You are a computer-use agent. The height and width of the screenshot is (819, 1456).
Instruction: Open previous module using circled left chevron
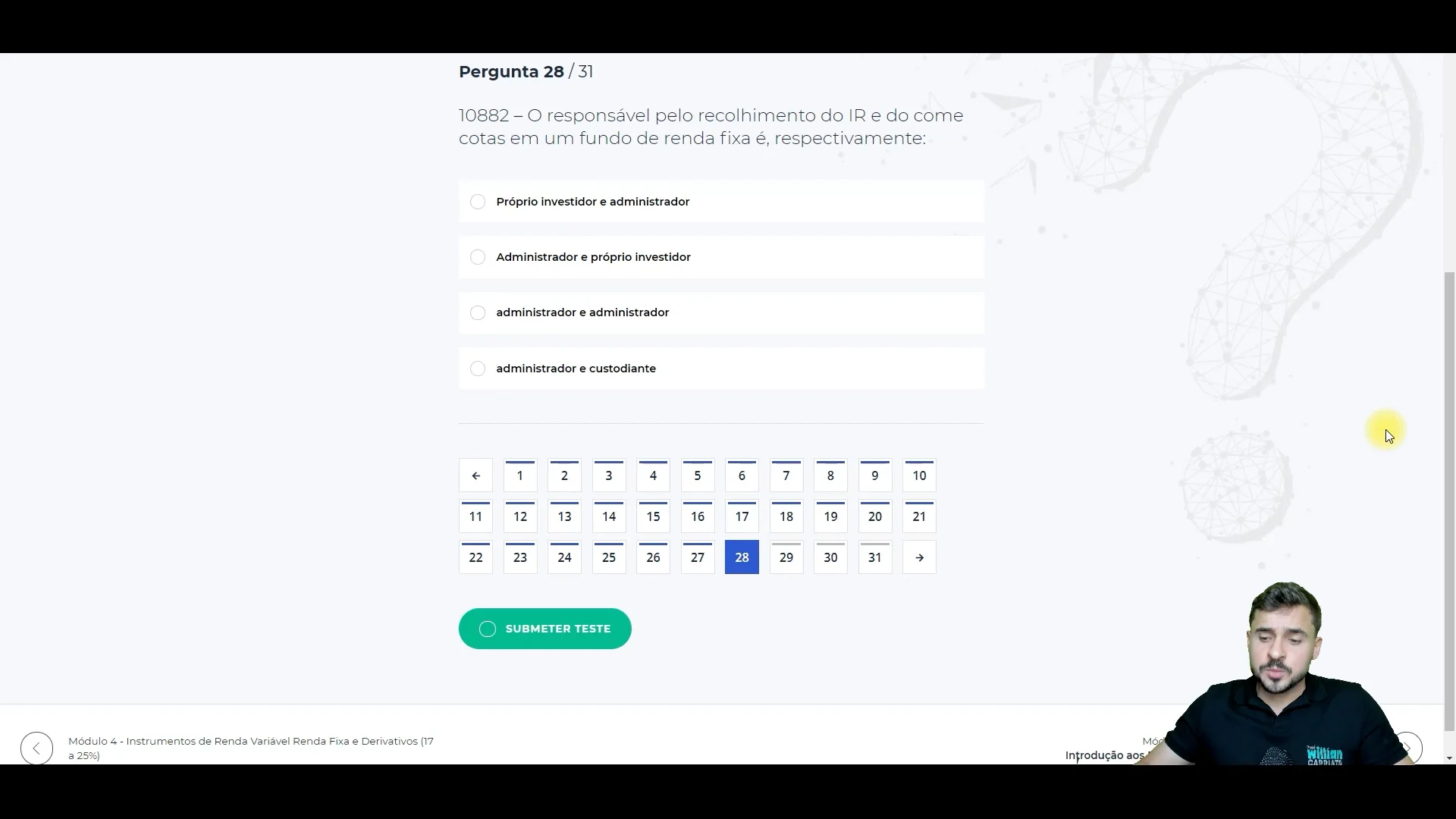36,748
